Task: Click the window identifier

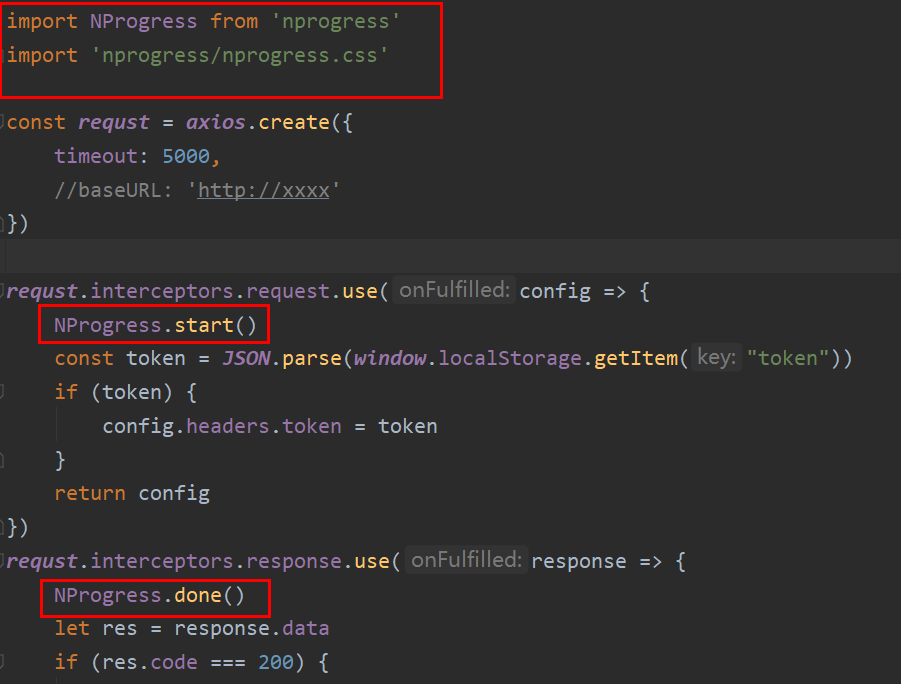Action: [390, 359]
